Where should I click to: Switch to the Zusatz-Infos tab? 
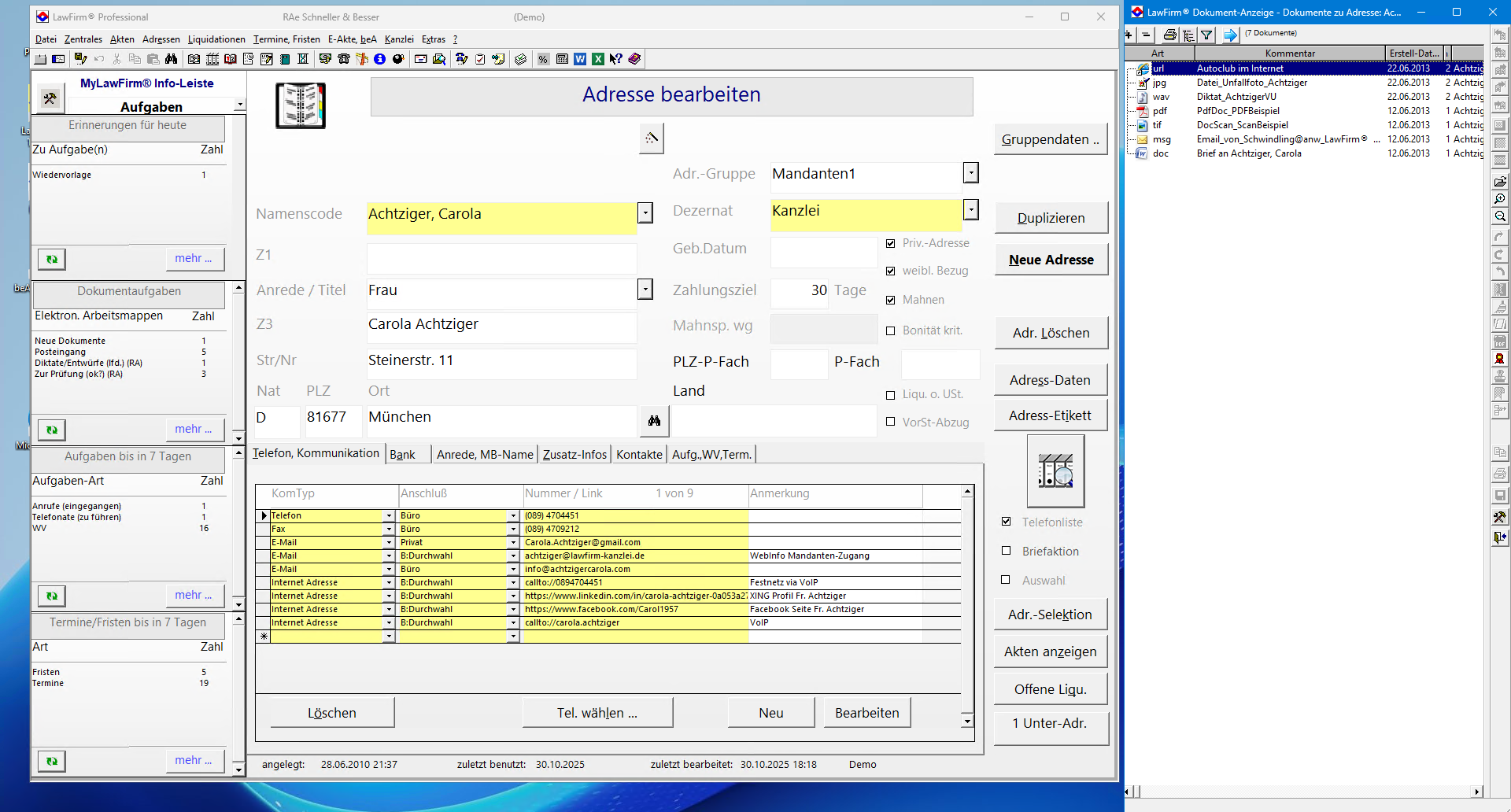pyautogui.click(x=574, y=454)
